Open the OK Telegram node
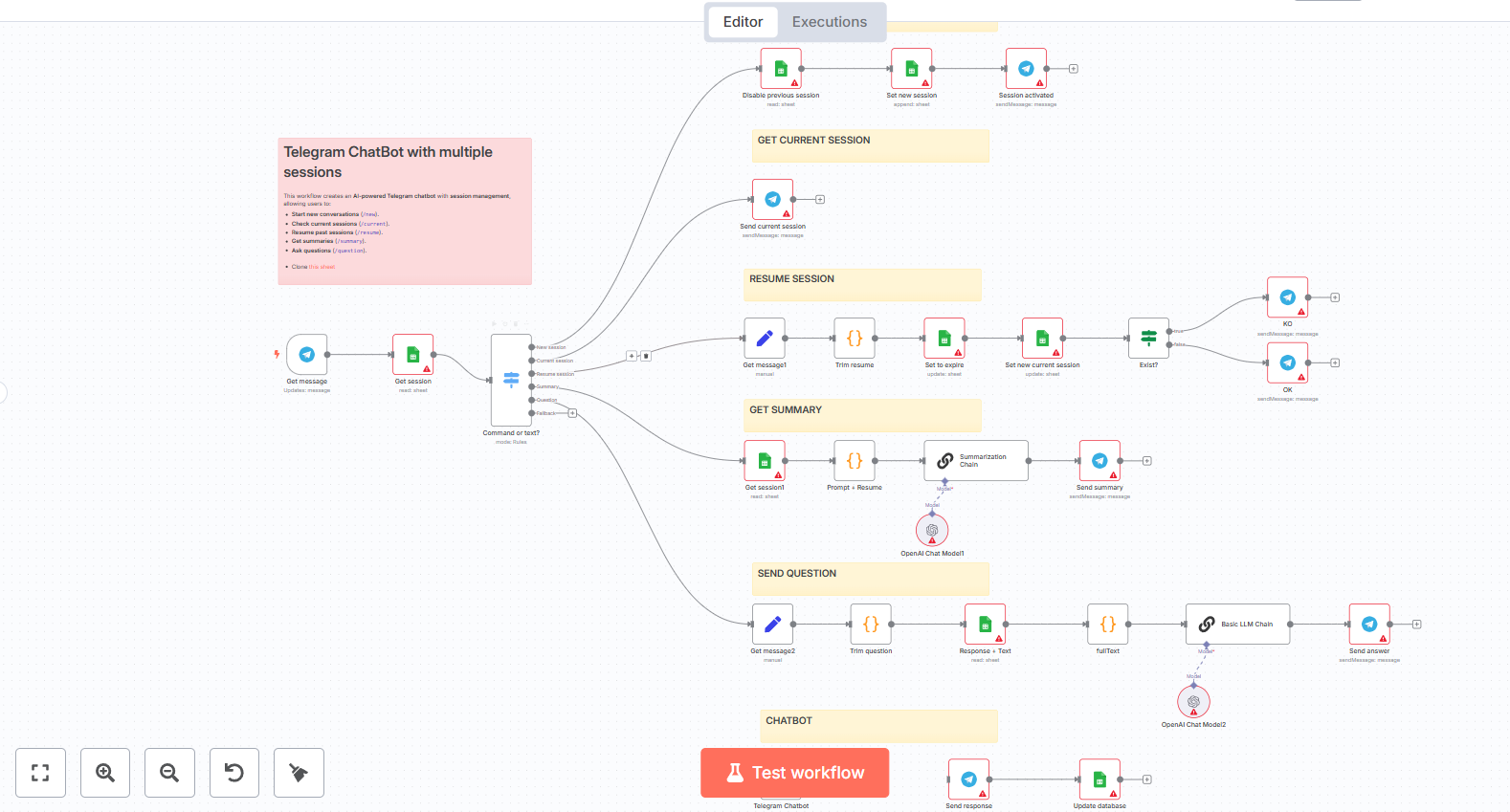 pyautogui.click(x=1288, y=363)
